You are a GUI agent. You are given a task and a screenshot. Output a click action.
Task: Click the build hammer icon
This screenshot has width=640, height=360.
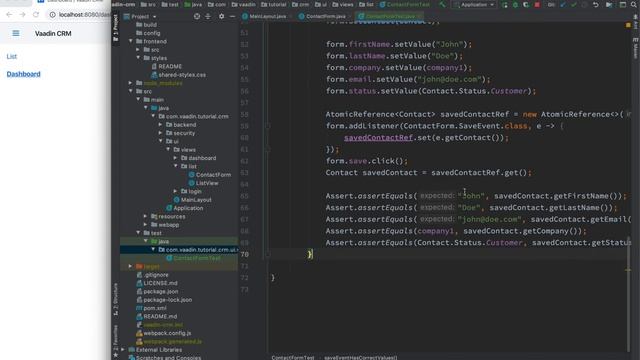(x=442, y=4)
